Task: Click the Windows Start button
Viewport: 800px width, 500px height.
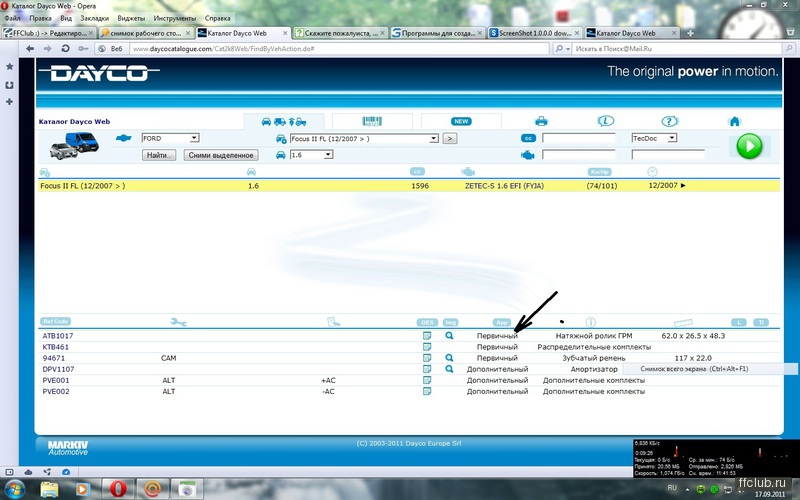Action: (14, 489)
